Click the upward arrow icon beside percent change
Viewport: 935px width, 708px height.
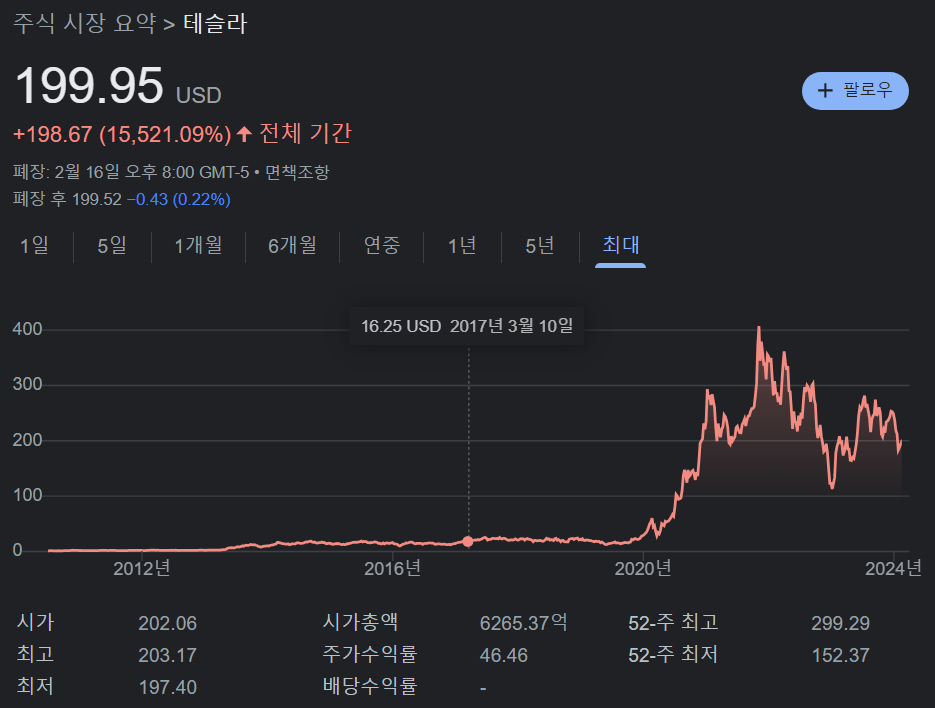[244, 134]
